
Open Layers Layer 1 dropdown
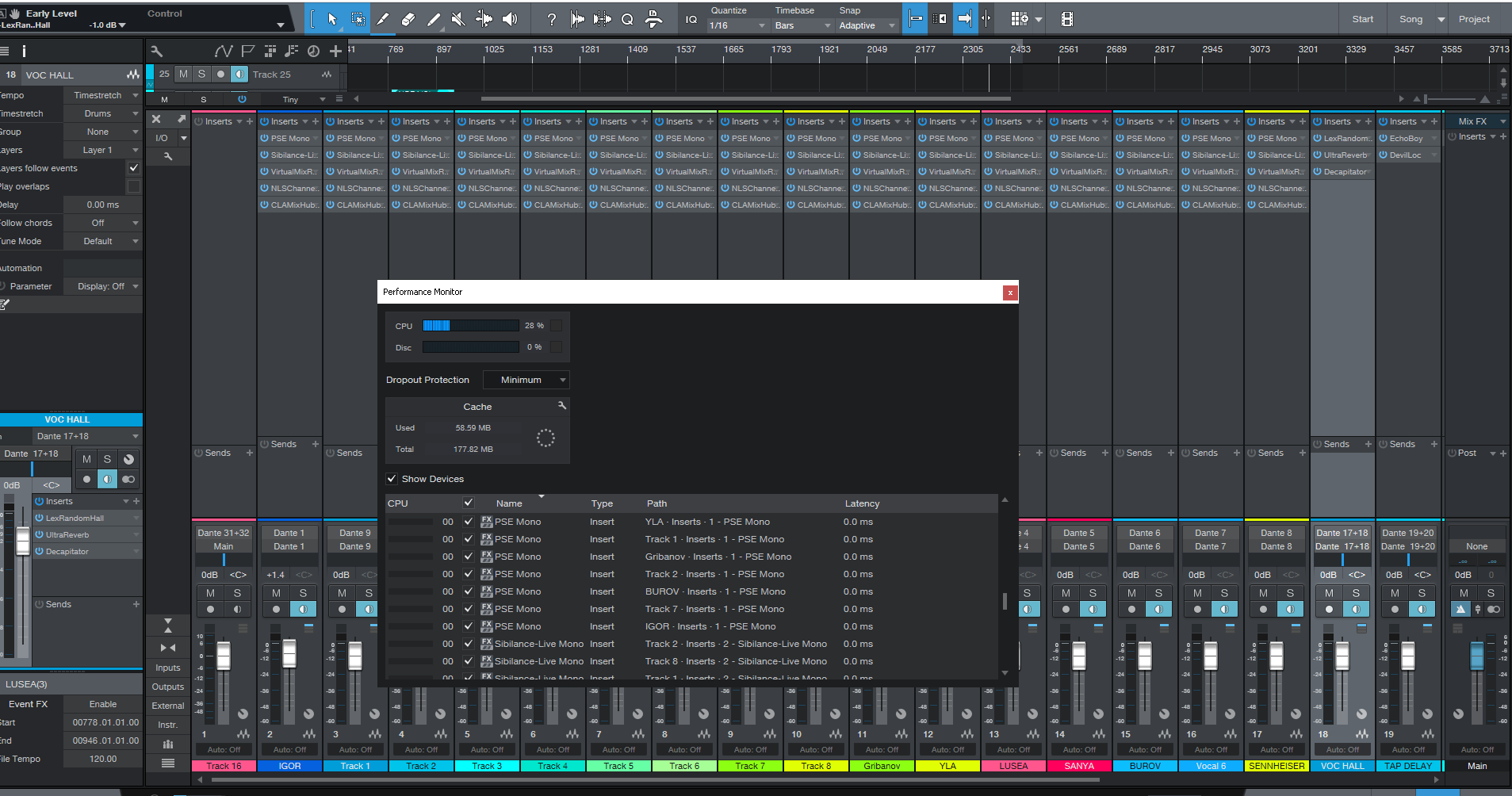103,150
